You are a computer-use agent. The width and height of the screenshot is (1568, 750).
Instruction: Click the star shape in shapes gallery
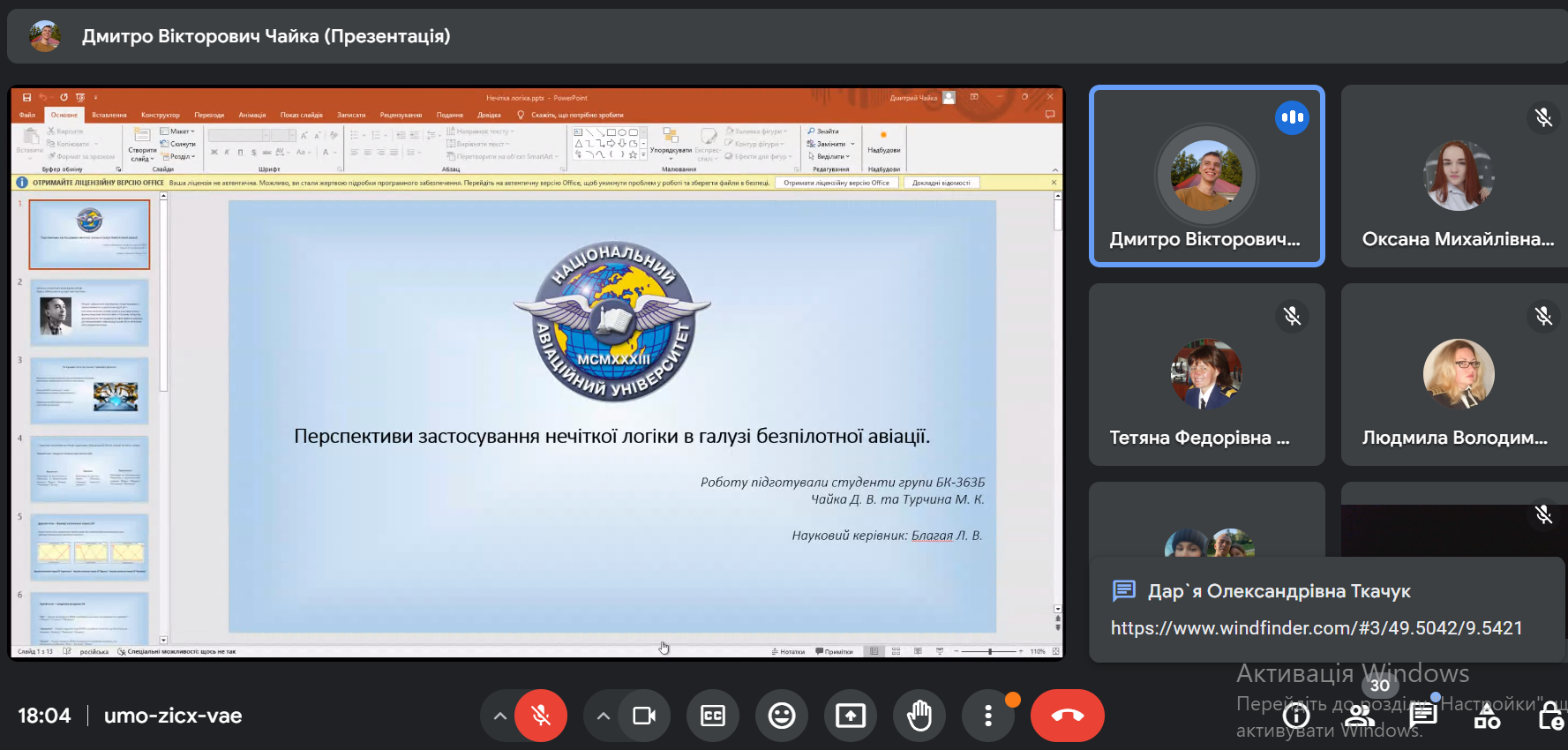(633, 154)
